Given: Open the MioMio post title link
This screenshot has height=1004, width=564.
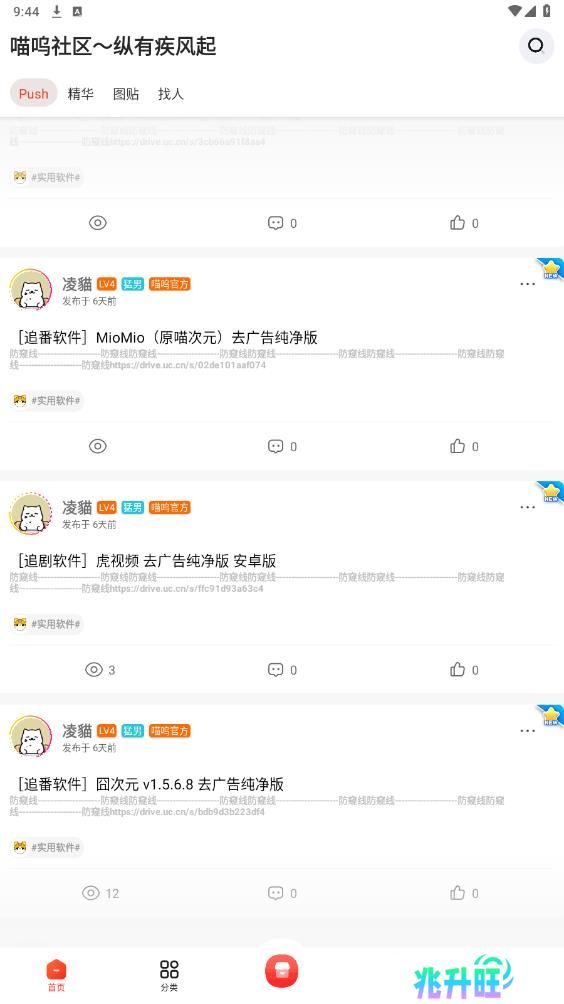Looking at the screenshot, I should pyautogui.click(x=168, y=337).
